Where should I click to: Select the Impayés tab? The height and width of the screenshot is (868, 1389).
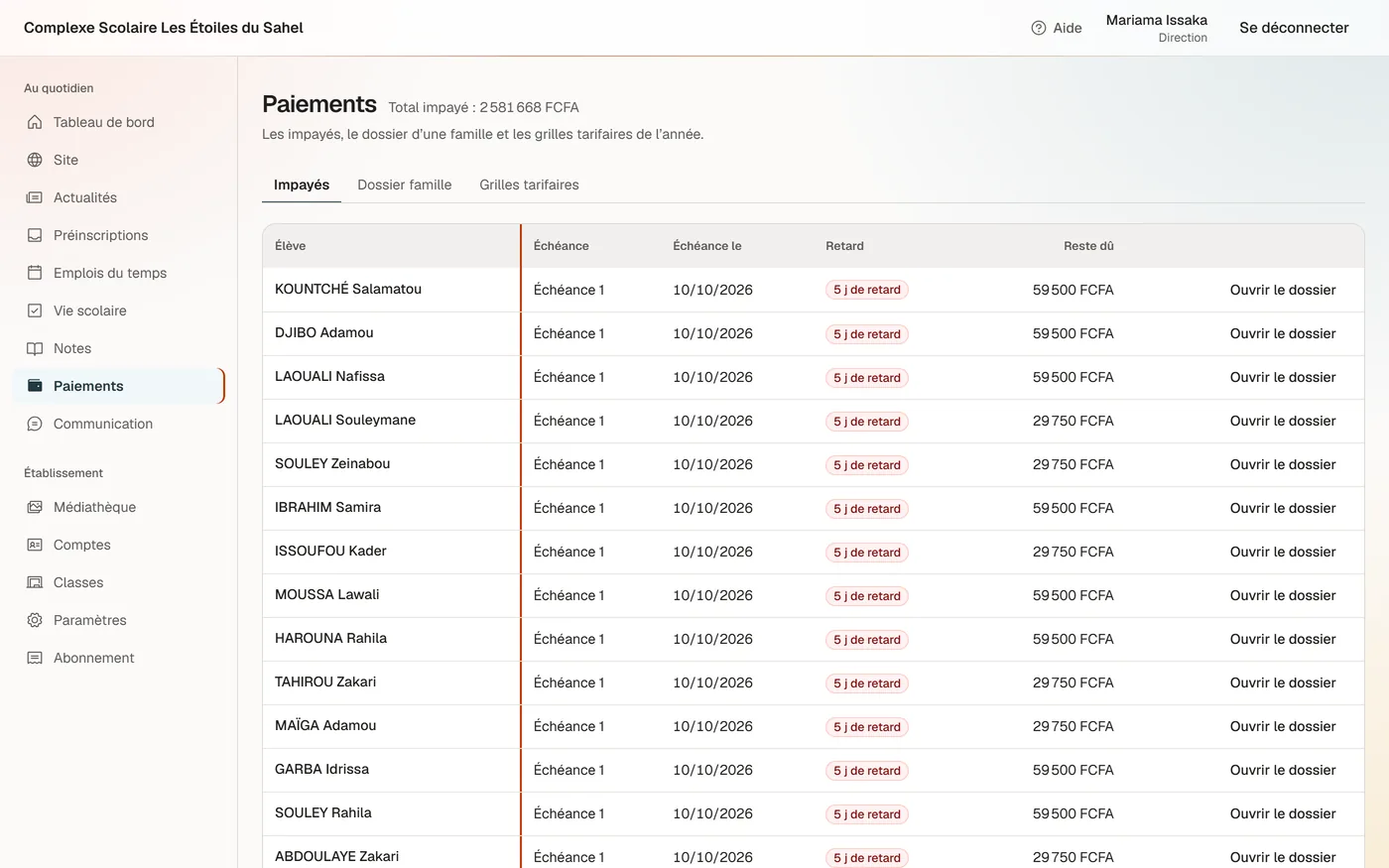302,185
